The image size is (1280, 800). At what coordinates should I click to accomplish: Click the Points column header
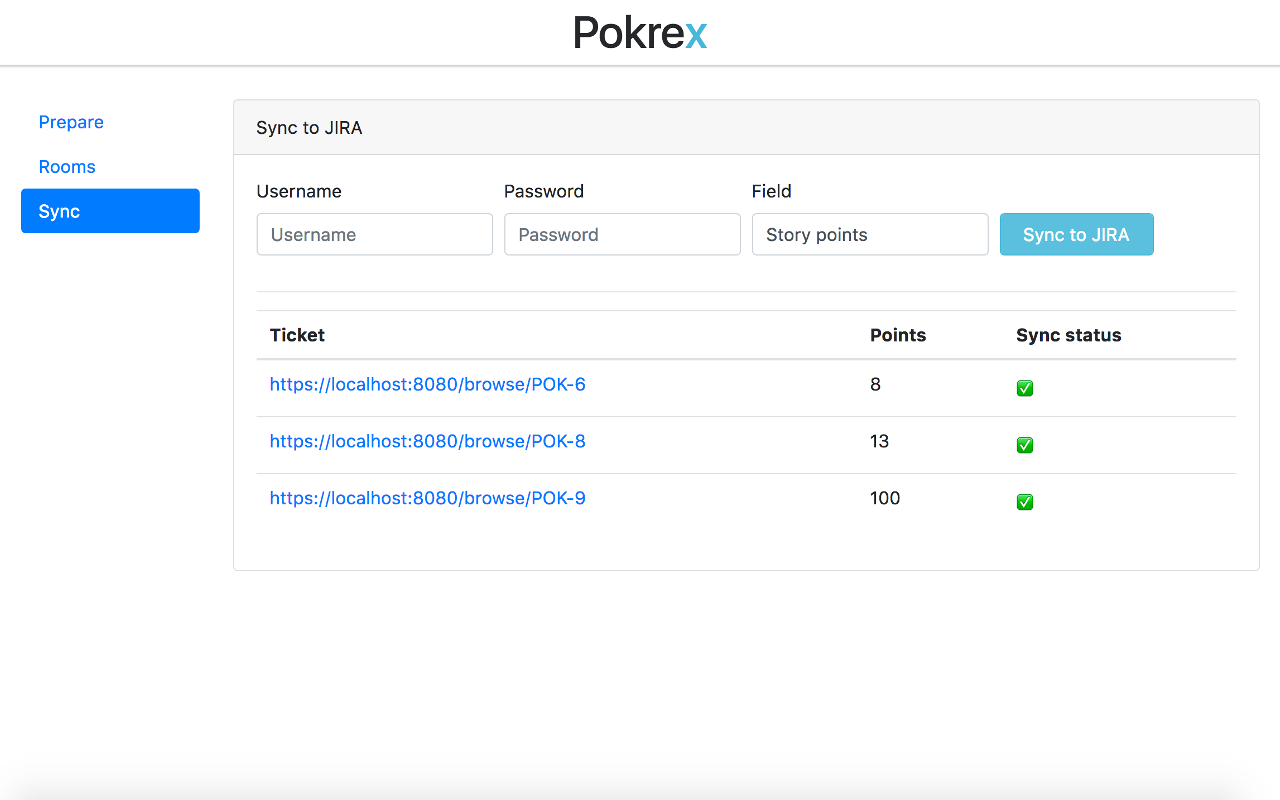coord(898,335)
